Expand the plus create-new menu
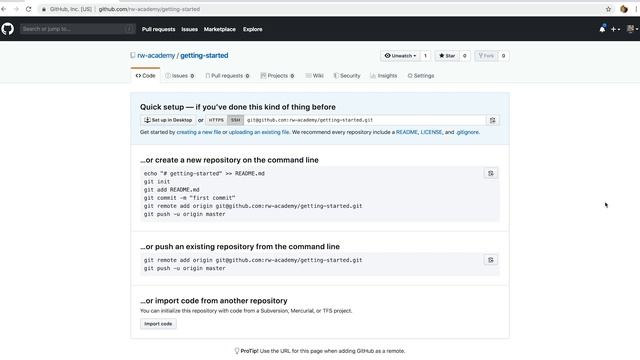 pos(615,29)
